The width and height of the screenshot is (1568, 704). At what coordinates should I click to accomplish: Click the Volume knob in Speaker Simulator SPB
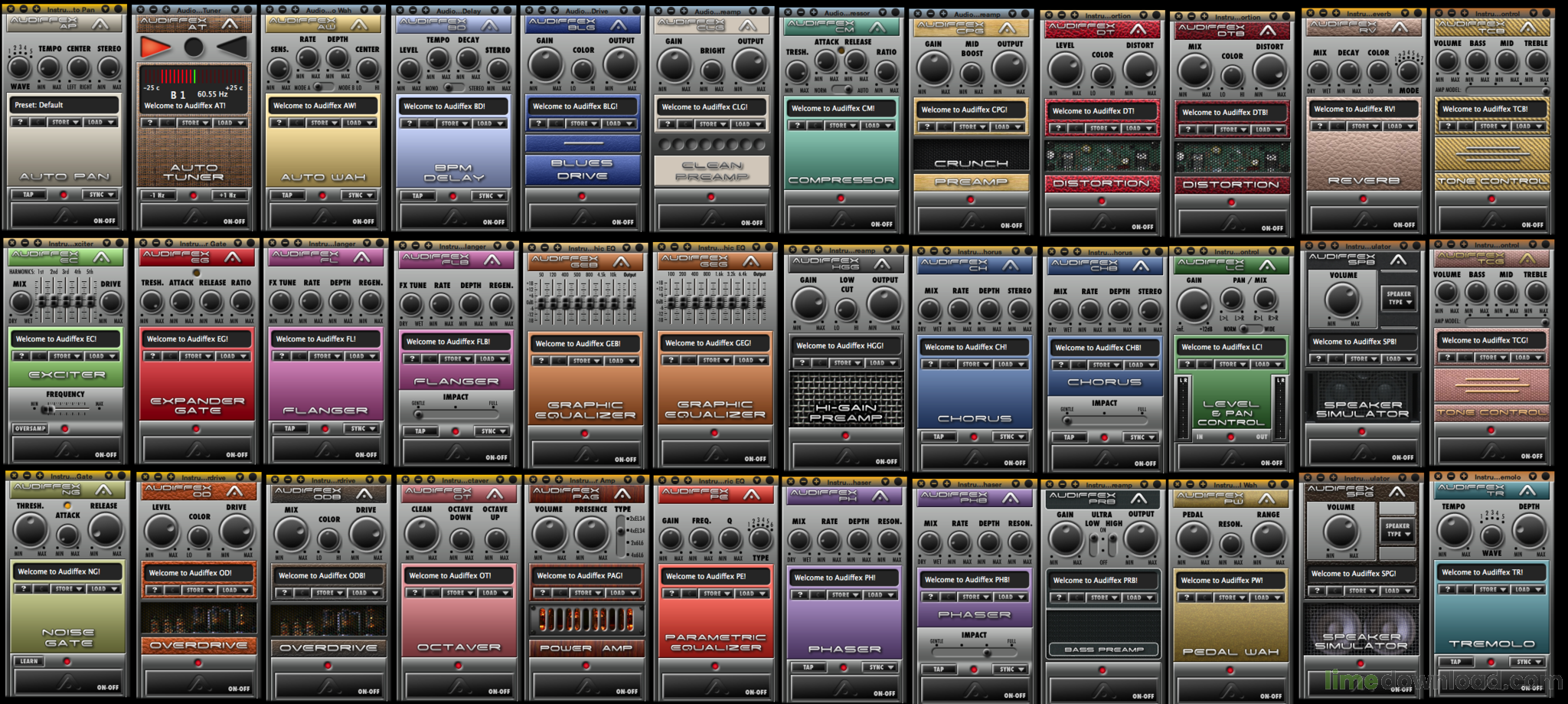tap(1343, 299)
